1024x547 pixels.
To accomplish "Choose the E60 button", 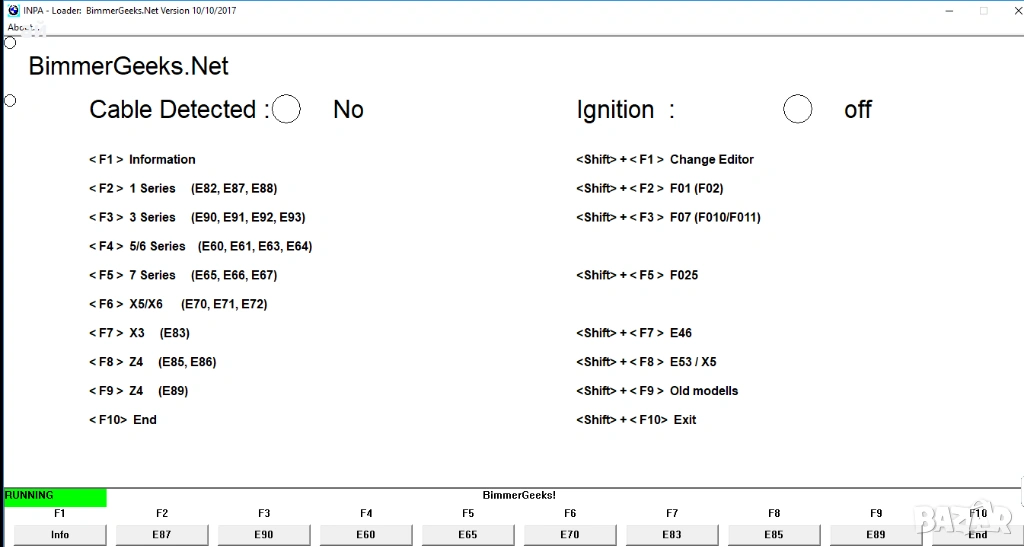I will 366,535.
